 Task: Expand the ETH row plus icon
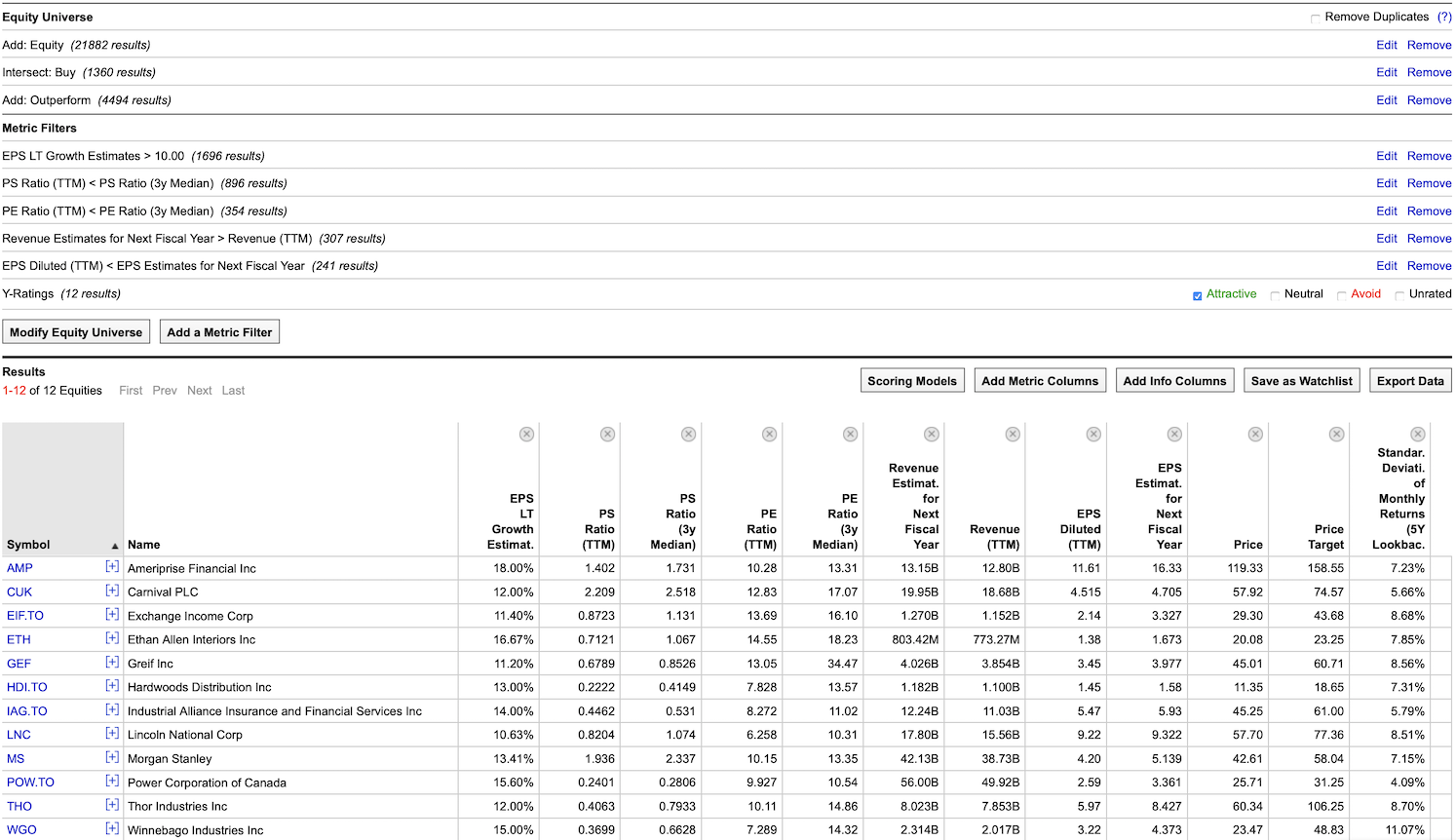[x=112, y=638]
